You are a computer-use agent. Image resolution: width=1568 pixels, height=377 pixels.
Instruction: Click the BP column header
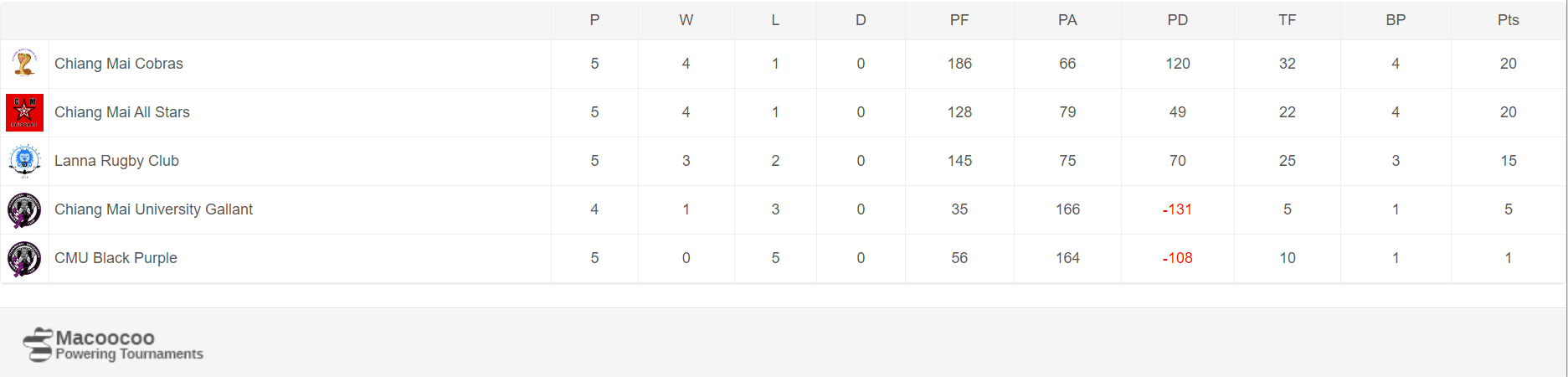[1396, 20]
